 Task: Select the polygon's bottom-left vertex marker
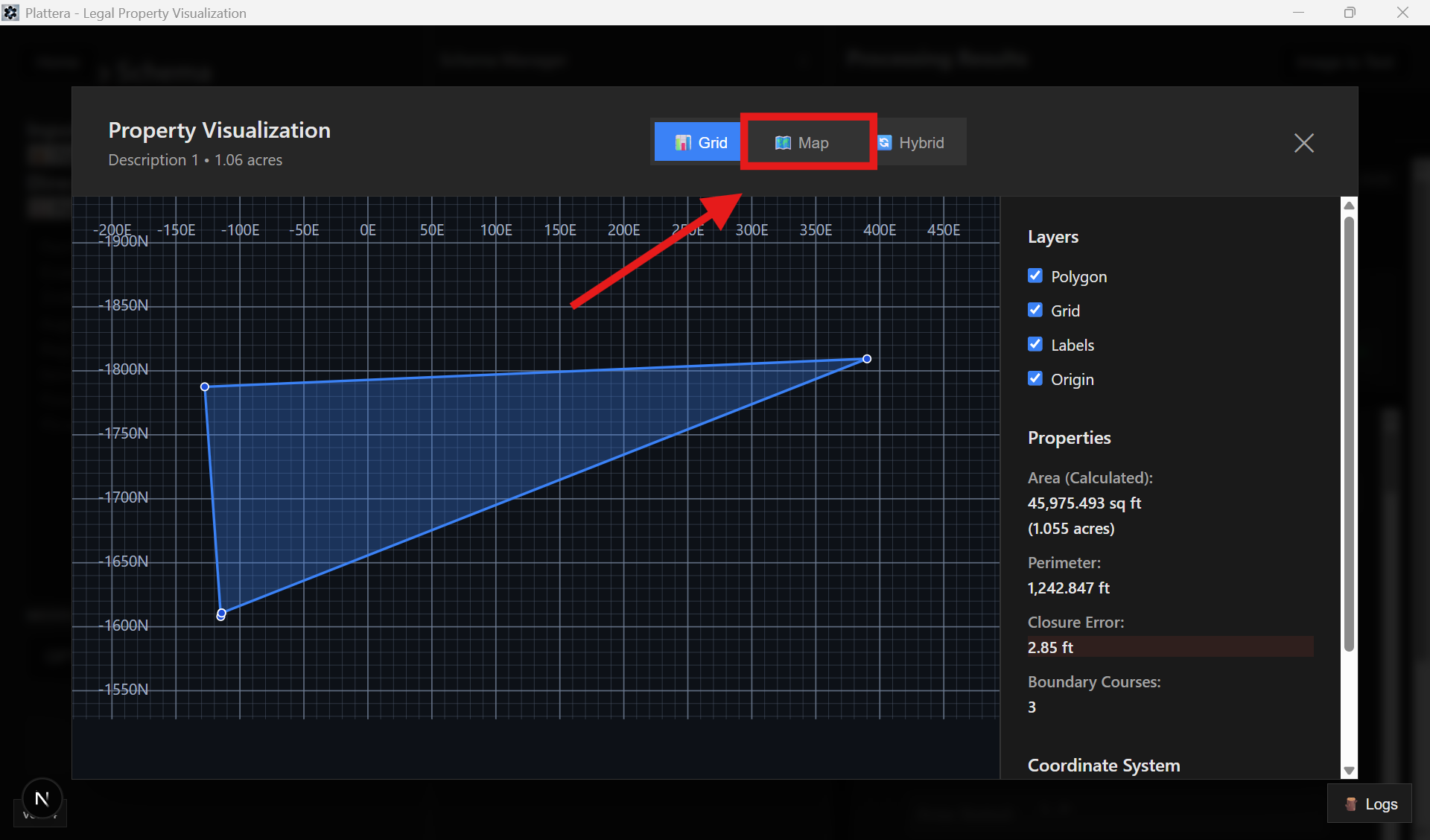point(221,614)
